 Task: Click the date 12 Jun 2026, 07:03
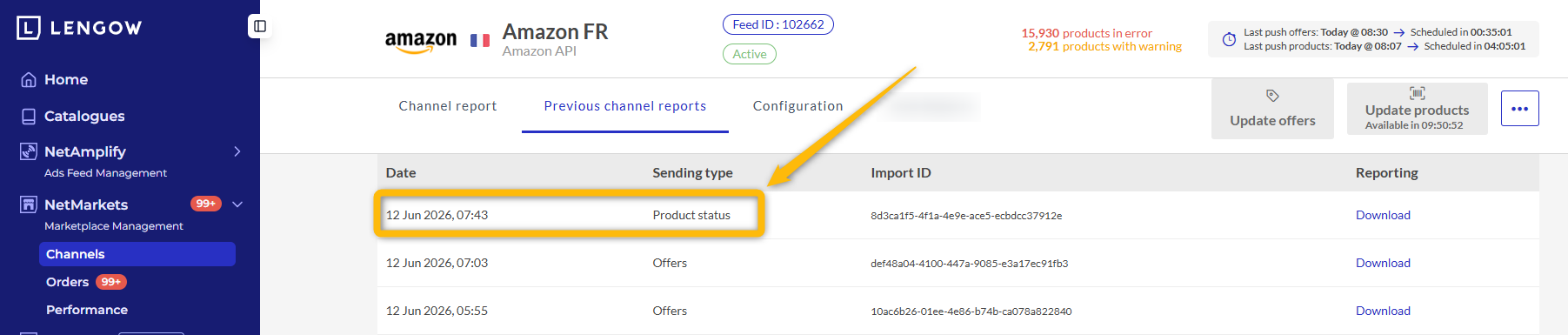pyautogui.click(x=437, y=264)
